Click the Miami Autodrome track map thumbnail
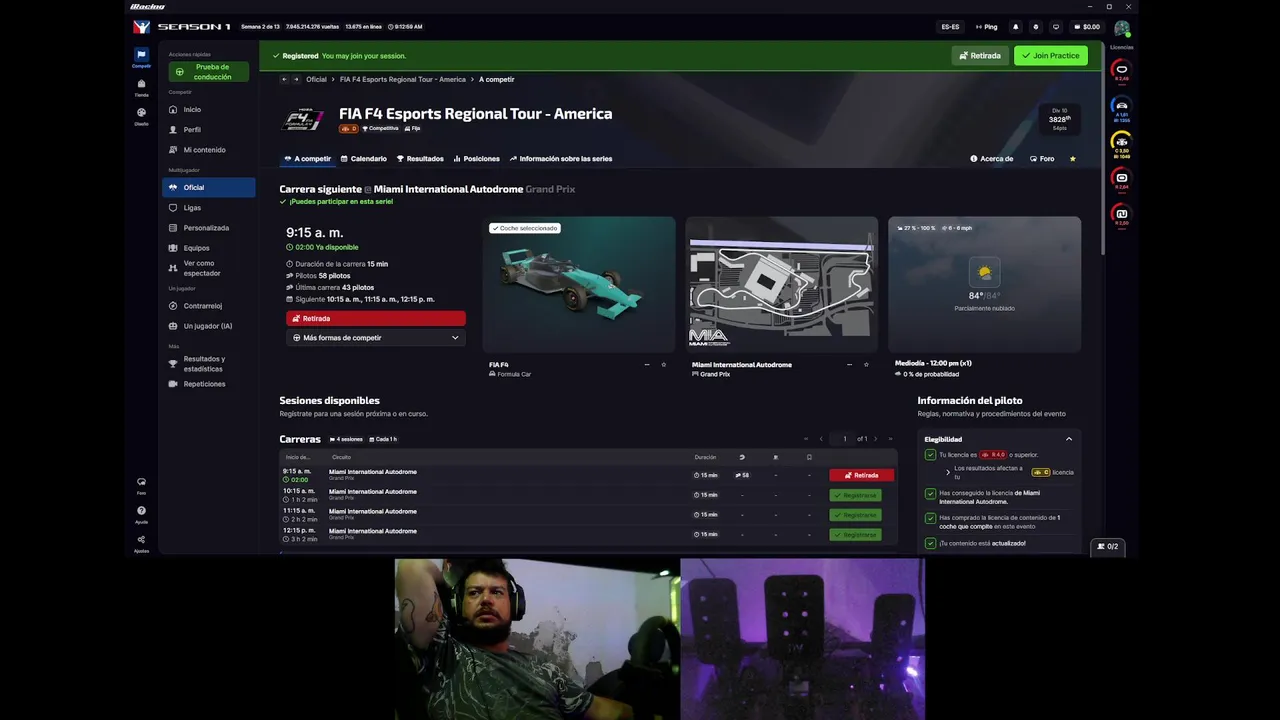 pyautogui.click(x=782, y=284)
